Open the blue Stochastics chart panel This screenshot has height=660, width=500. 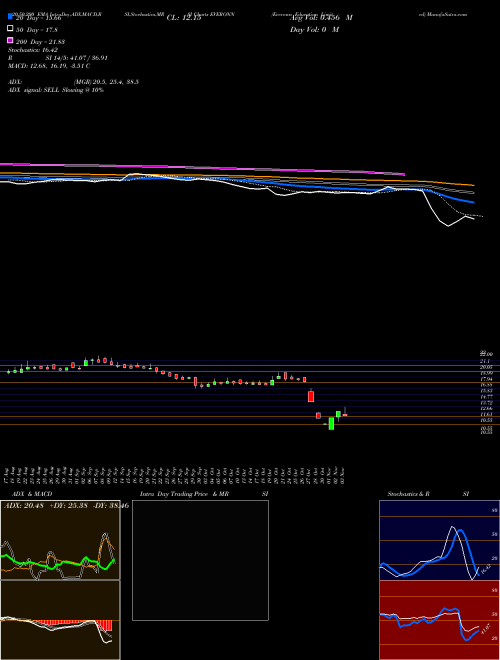click(x=439, y=540)
